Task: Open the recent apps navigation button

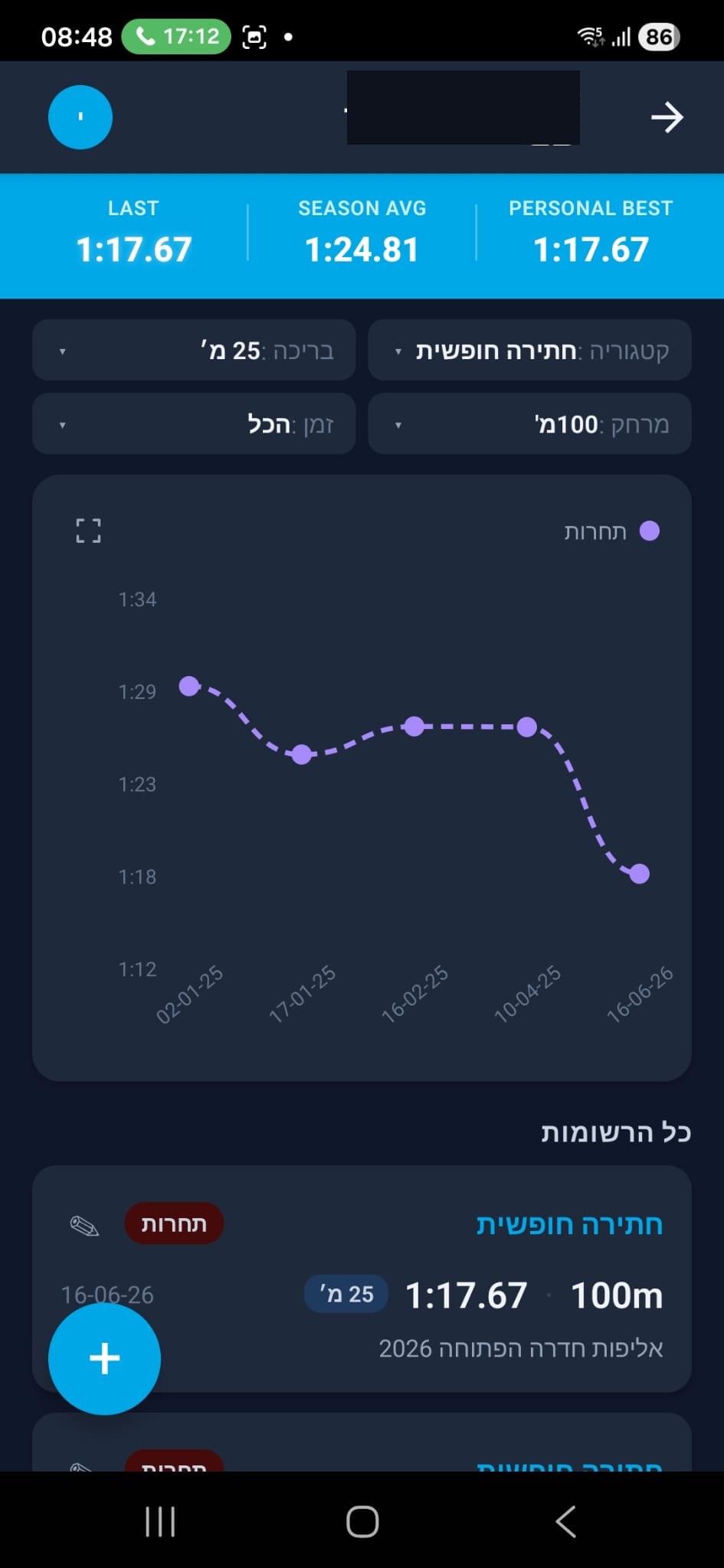Action: tap(160, 1521)
